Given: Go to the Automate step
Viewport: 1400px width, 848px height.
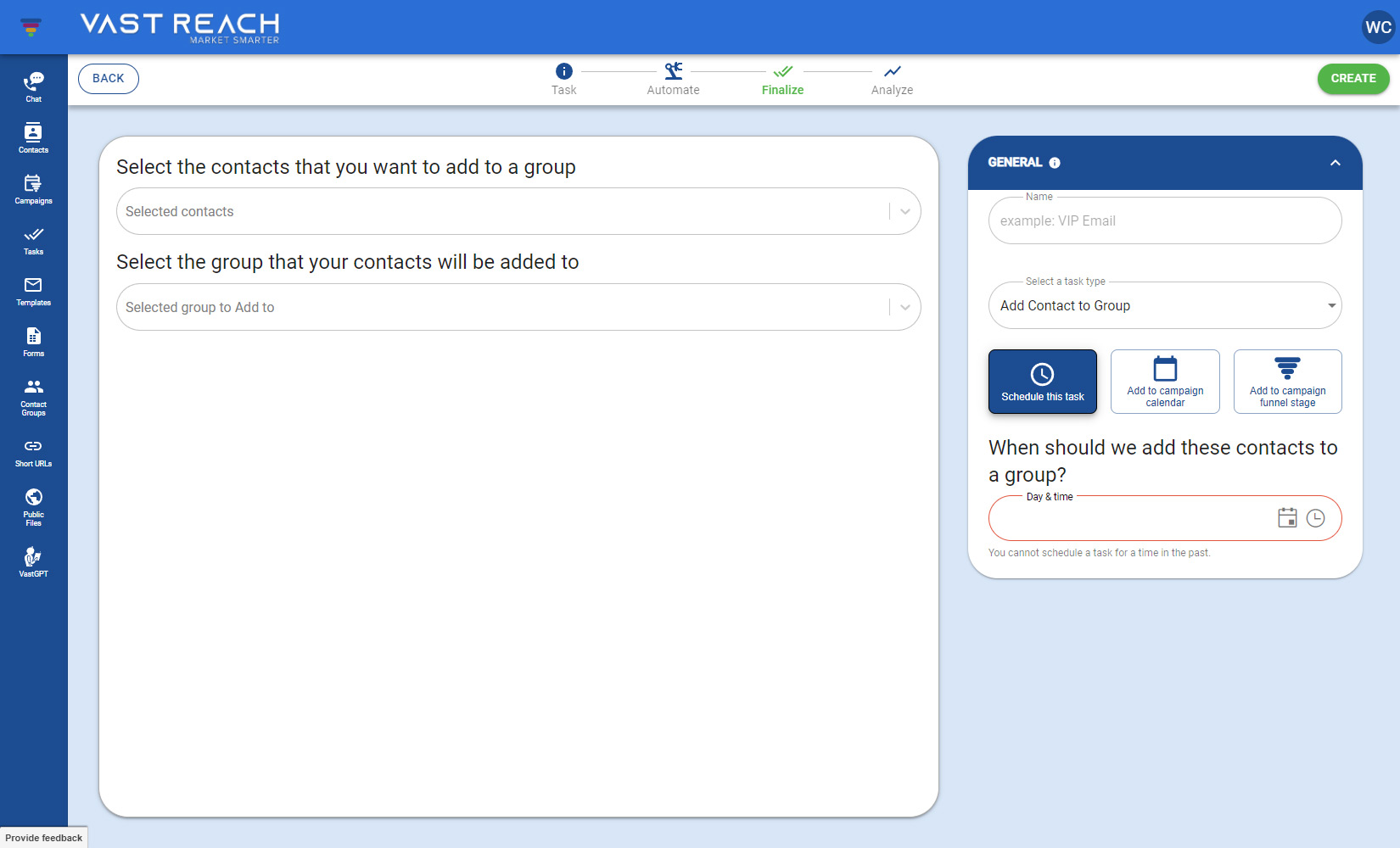Looking at the screenshot, I should click(x=673, y=80).
